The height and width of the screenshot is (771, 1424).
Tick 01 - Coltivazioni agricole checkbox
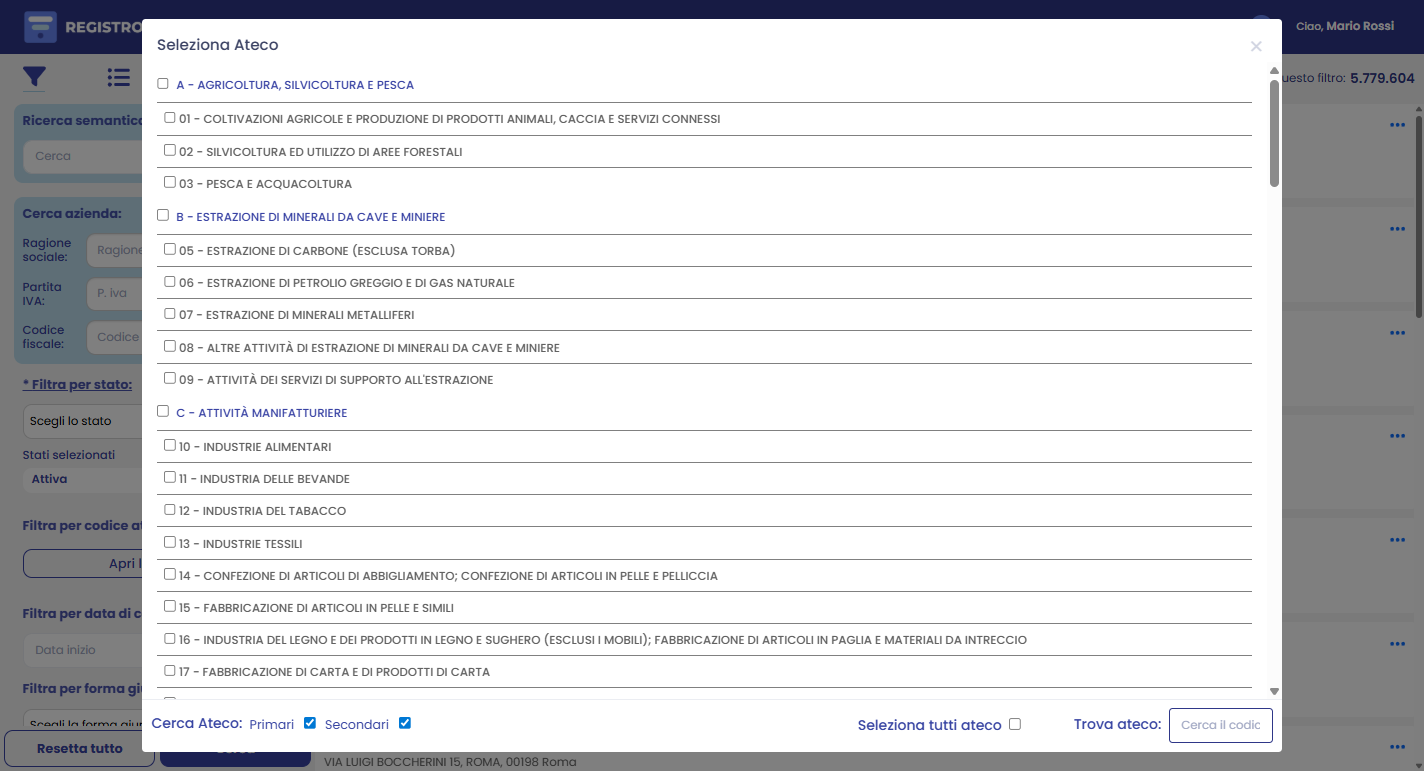click(170, 118)
